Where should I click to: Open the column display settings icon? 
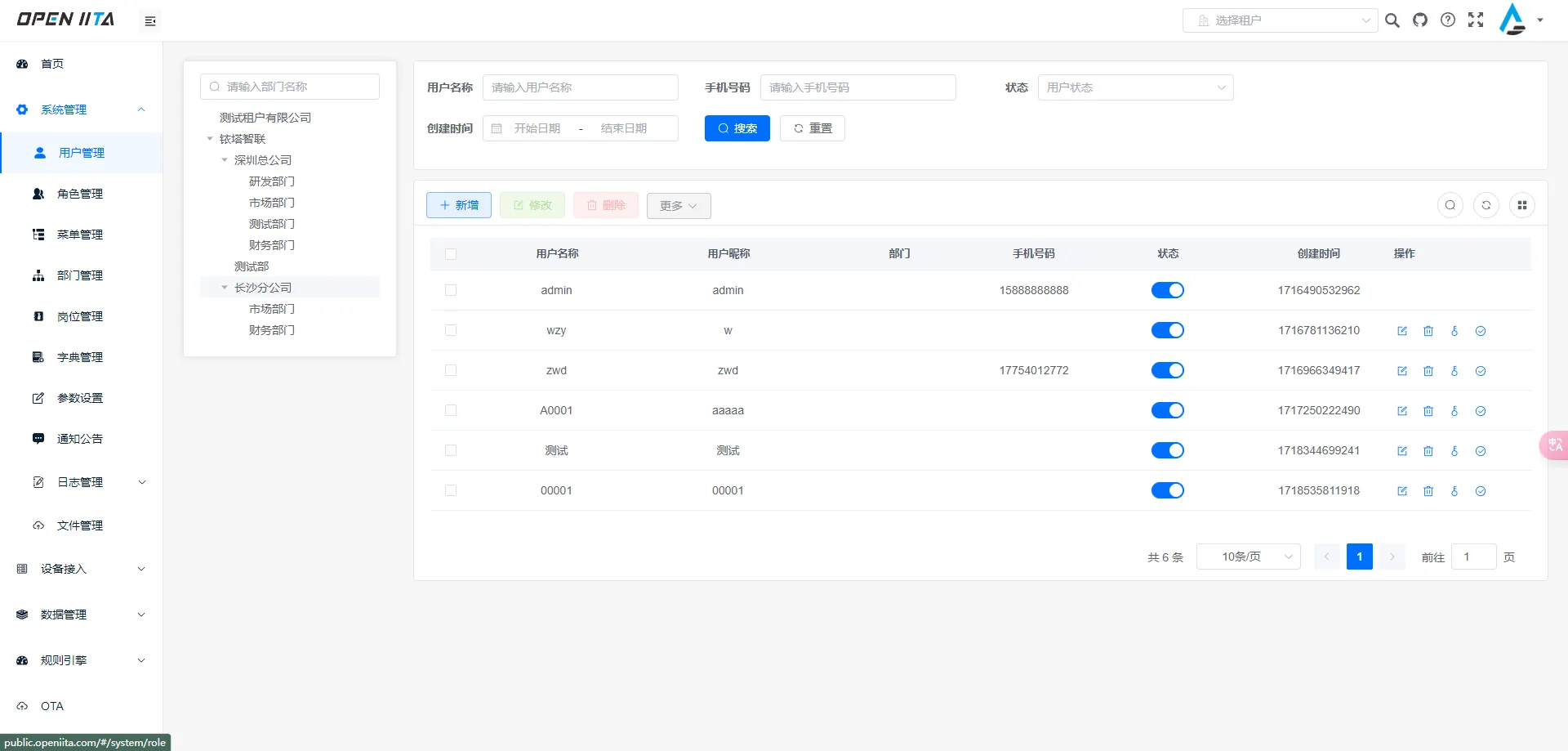coord(1522,205)
